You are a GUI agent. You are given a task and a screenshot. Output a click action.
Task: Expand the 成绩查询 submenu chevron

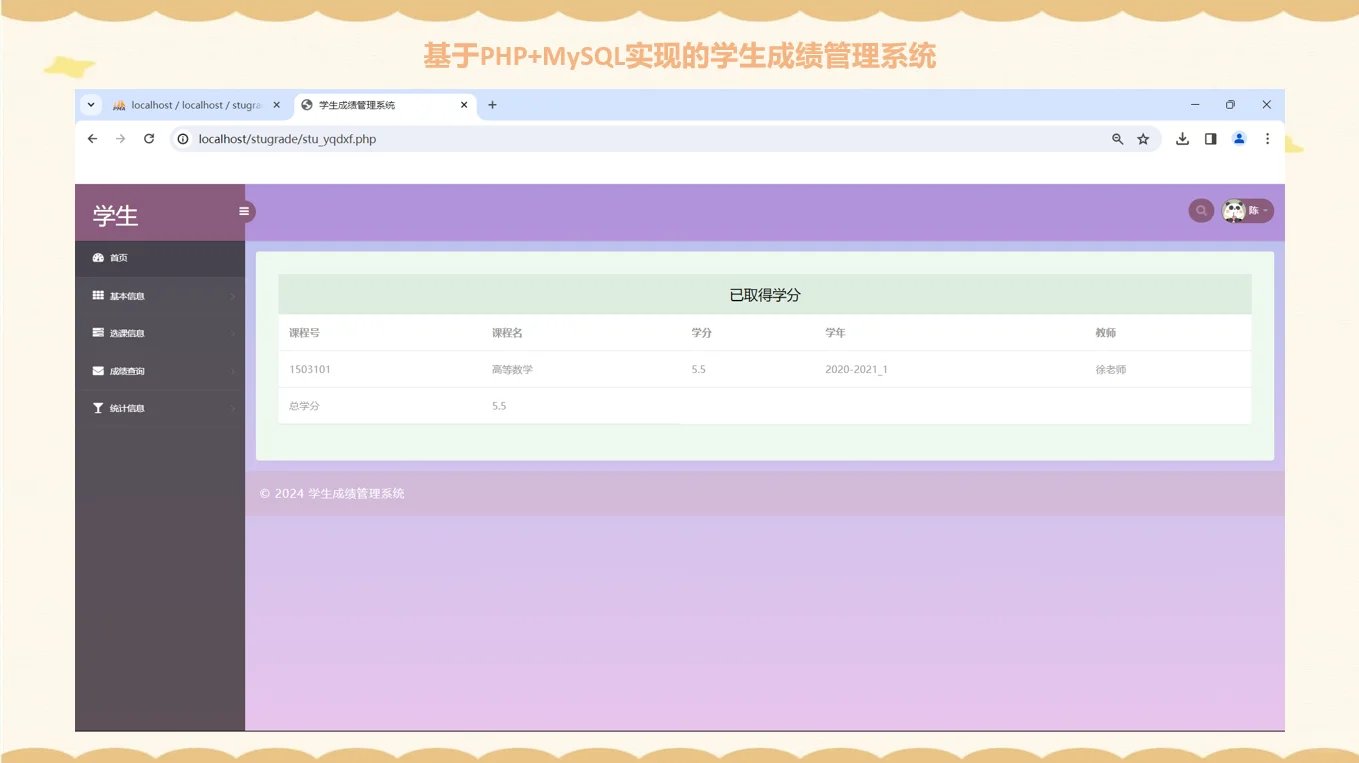coord(232,370)
